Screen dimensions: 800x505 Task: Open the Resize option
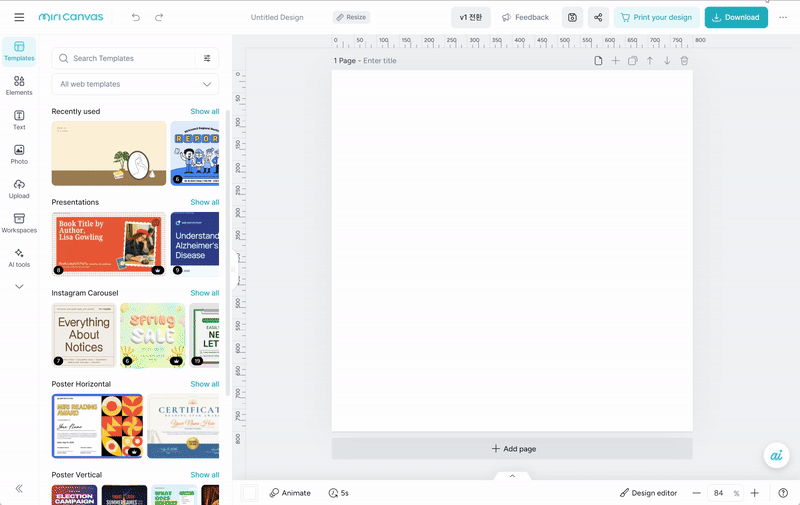click(x=351, y=17)
